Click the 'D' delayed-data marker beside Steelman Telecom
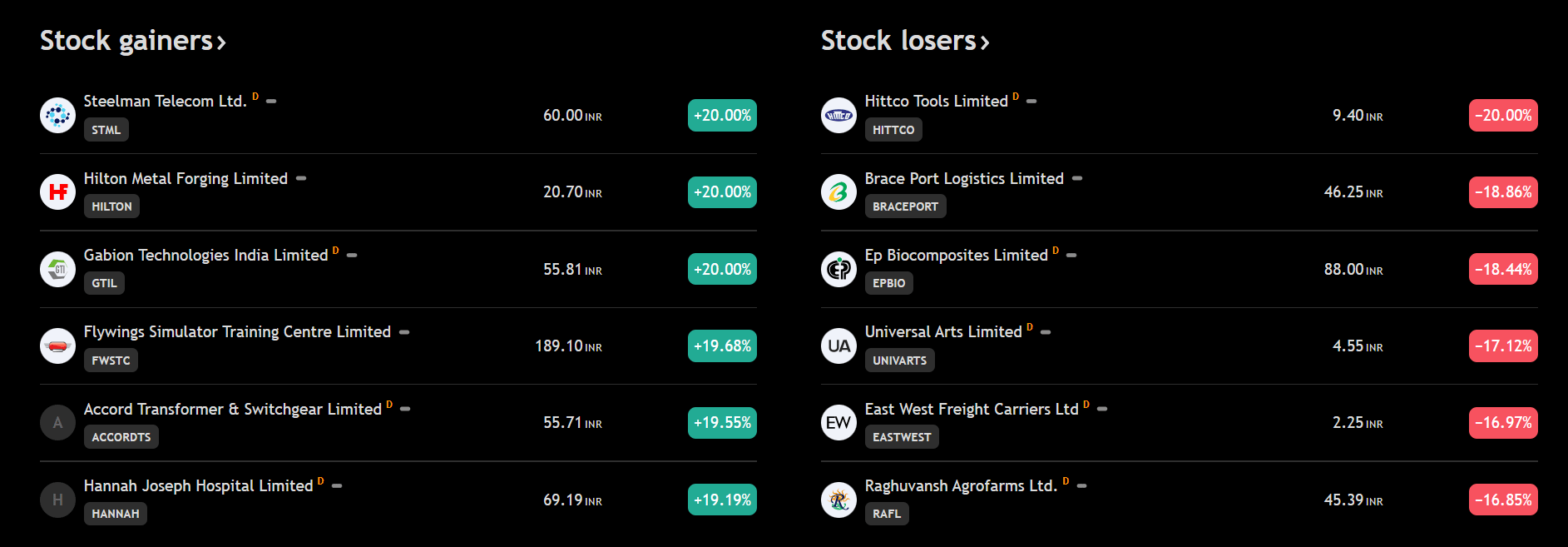 (x=255, y=97)
